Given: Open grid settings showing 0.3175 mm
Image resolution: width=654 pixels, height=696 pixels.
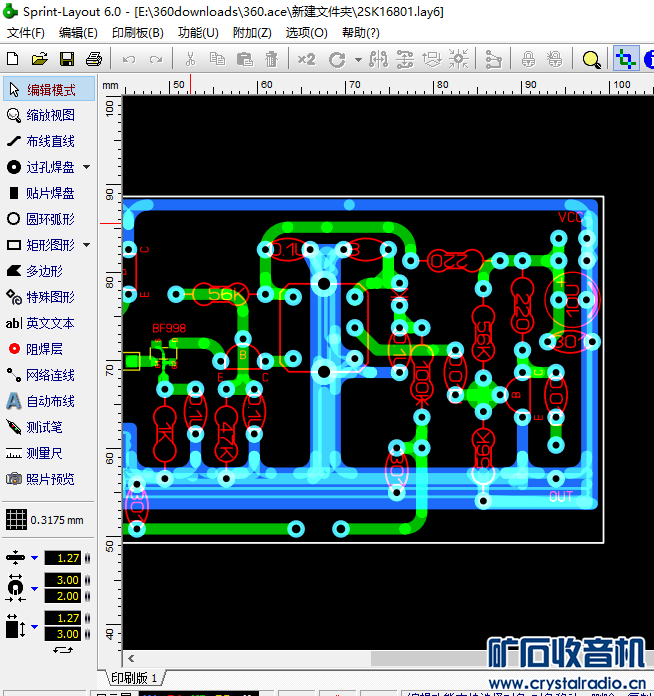Looking at the screenshot, I should pos(45,520).
